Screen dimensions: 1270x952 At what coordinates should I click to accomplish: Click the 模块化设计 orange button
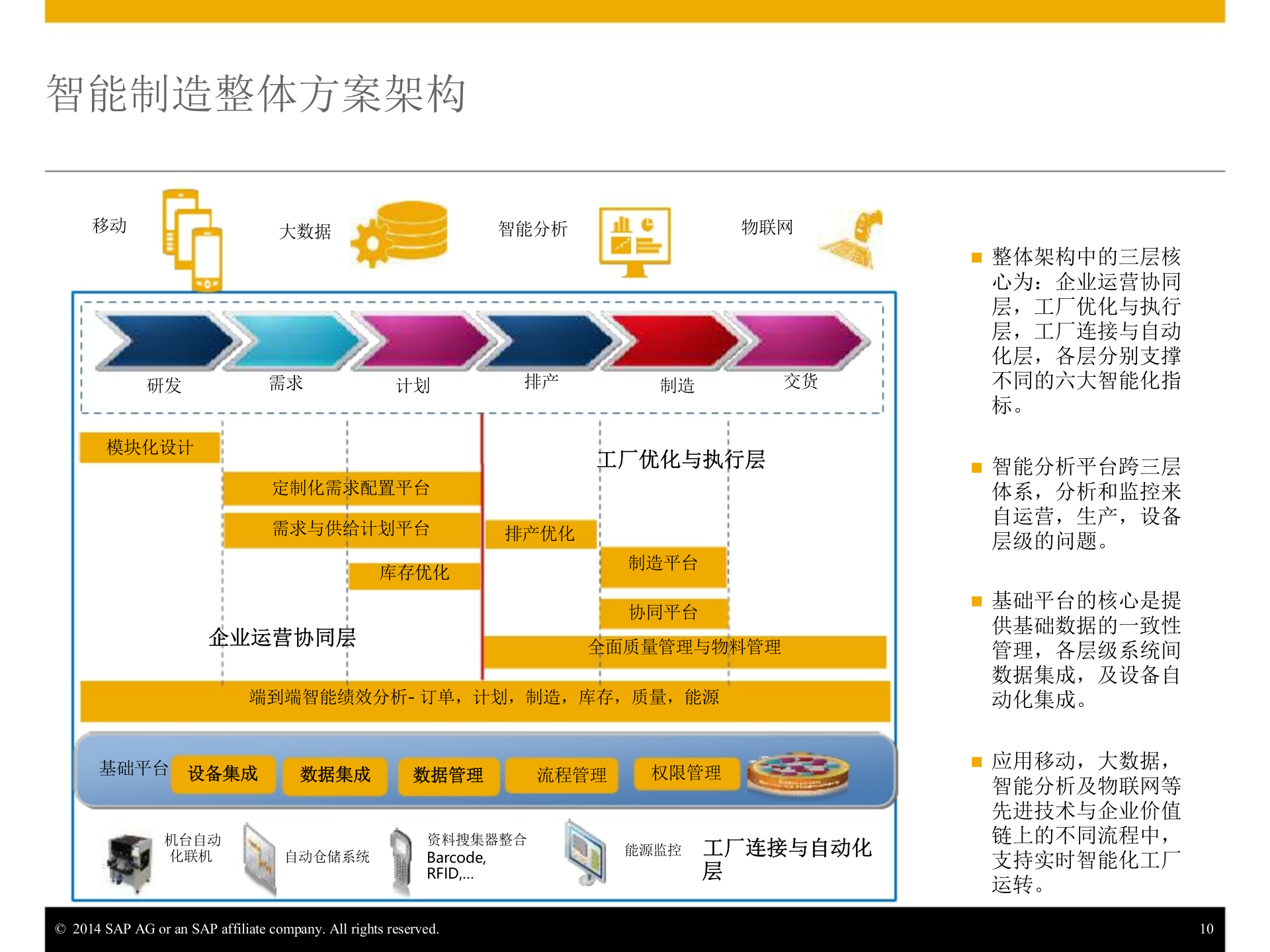pyautogui.click(x=149, y=448)
